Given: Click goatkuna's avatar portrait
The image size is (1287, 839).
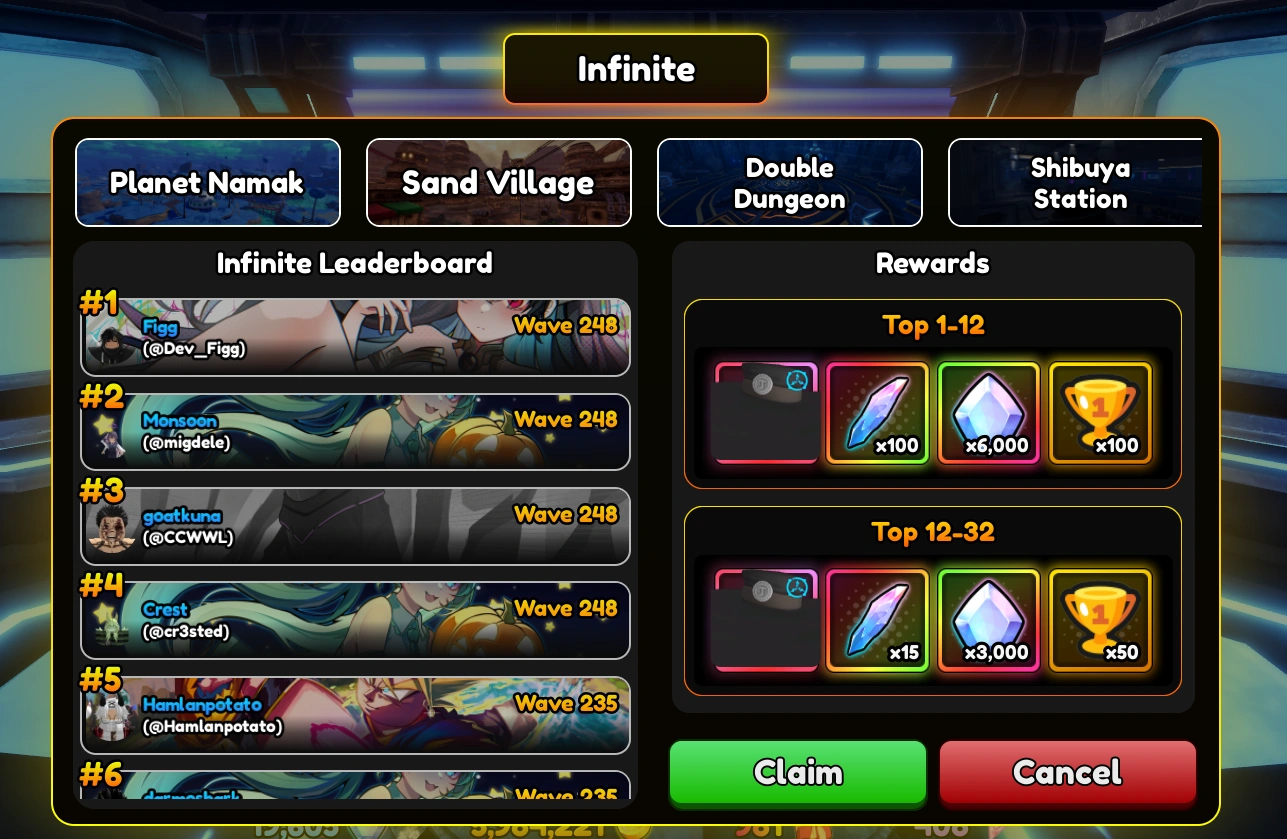Looking at the screenshot, I should (x=110, y=529).
